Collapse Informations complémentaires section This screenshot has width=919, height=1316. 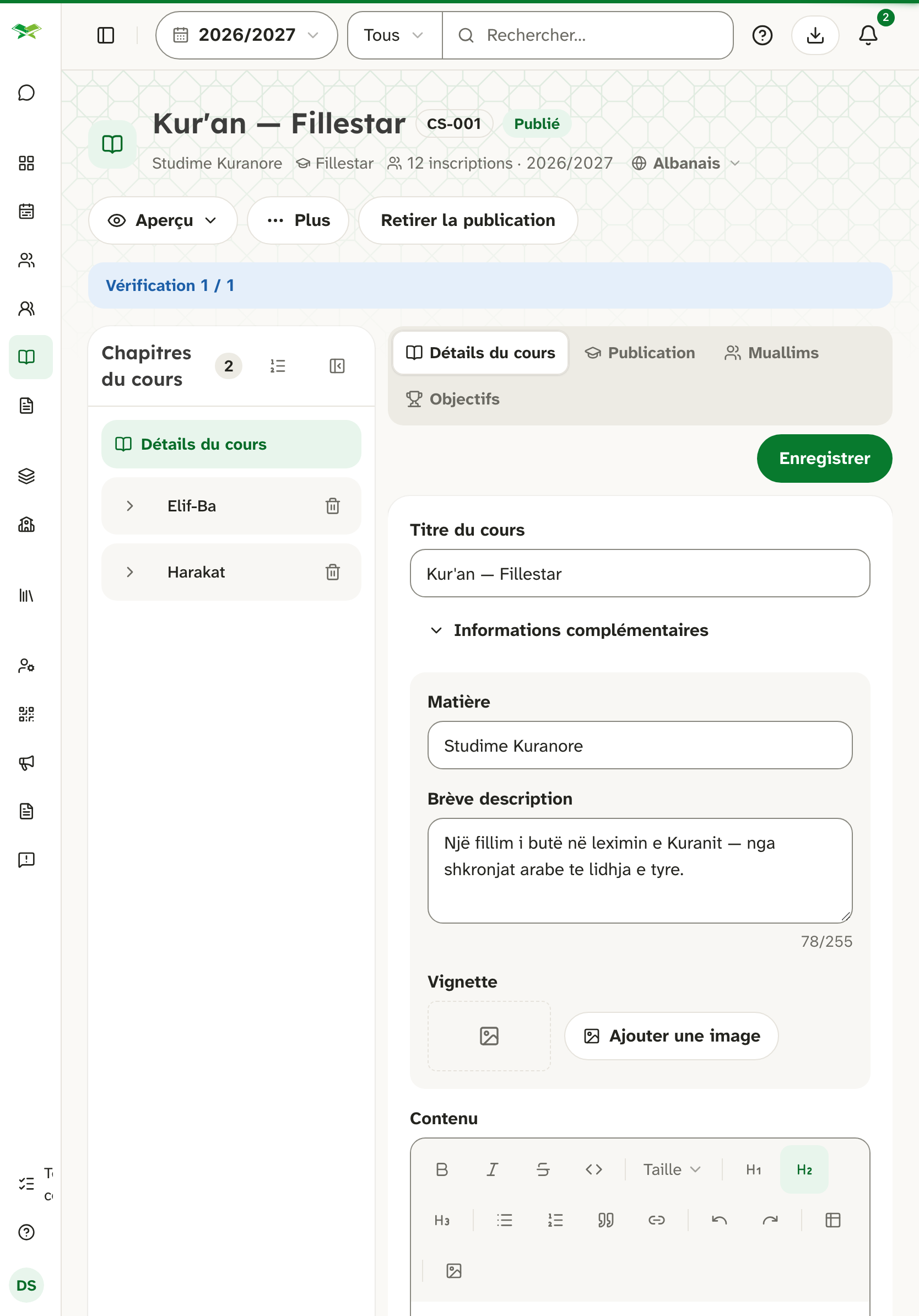(569, 630)
